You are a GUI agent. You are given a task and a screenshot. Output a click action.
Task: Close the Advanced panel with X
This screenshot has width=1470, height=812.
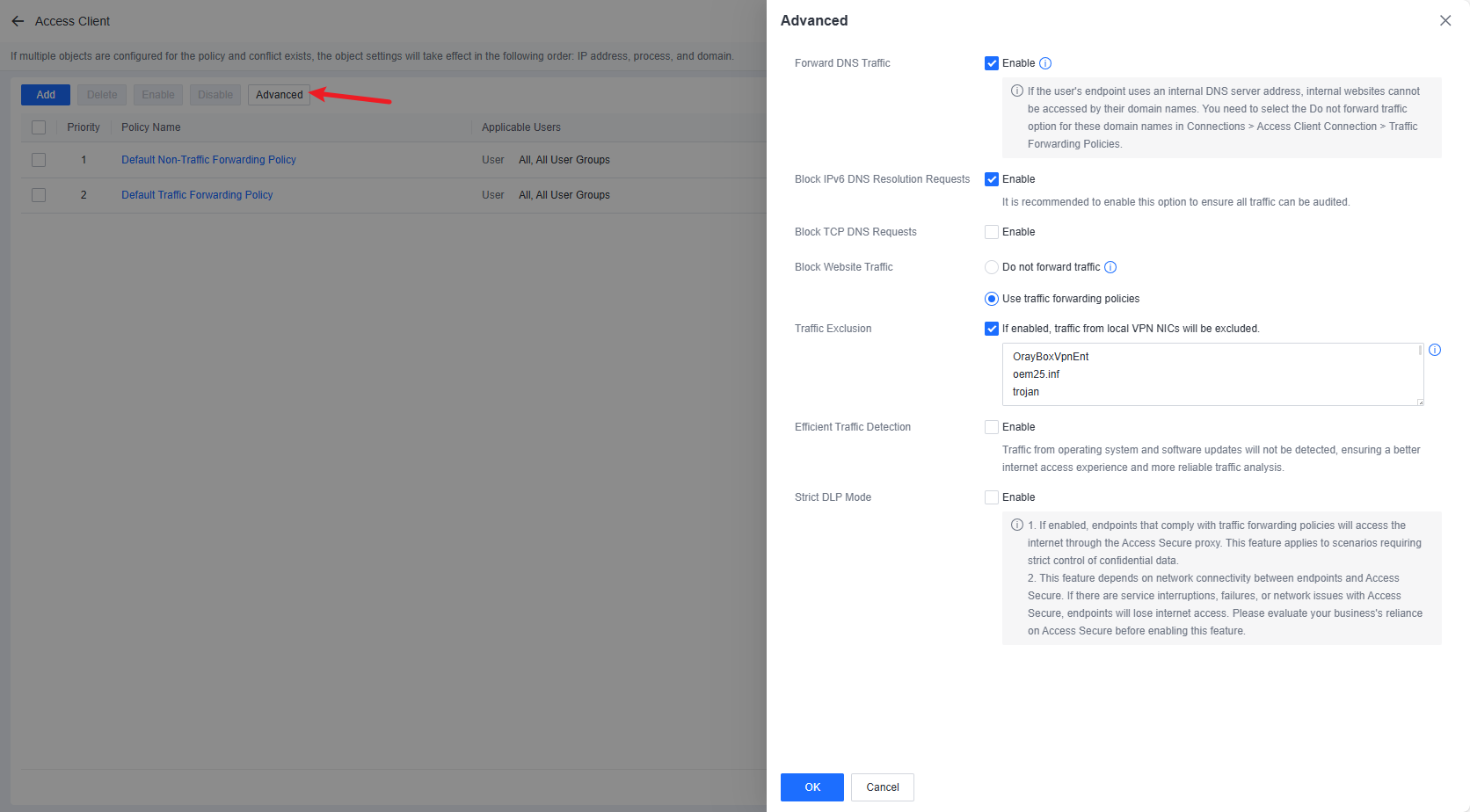tap(1445, 20)
